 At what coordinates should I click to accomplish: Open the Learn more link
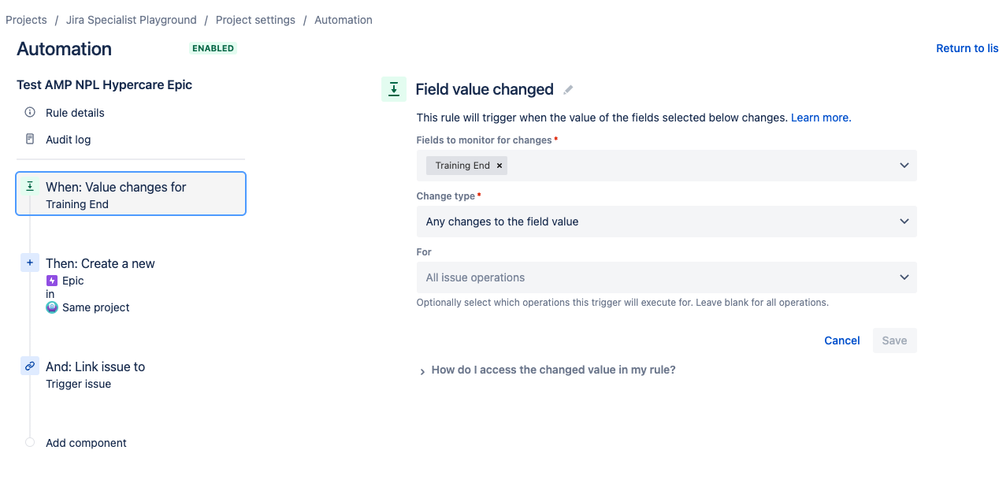[821, 118]
